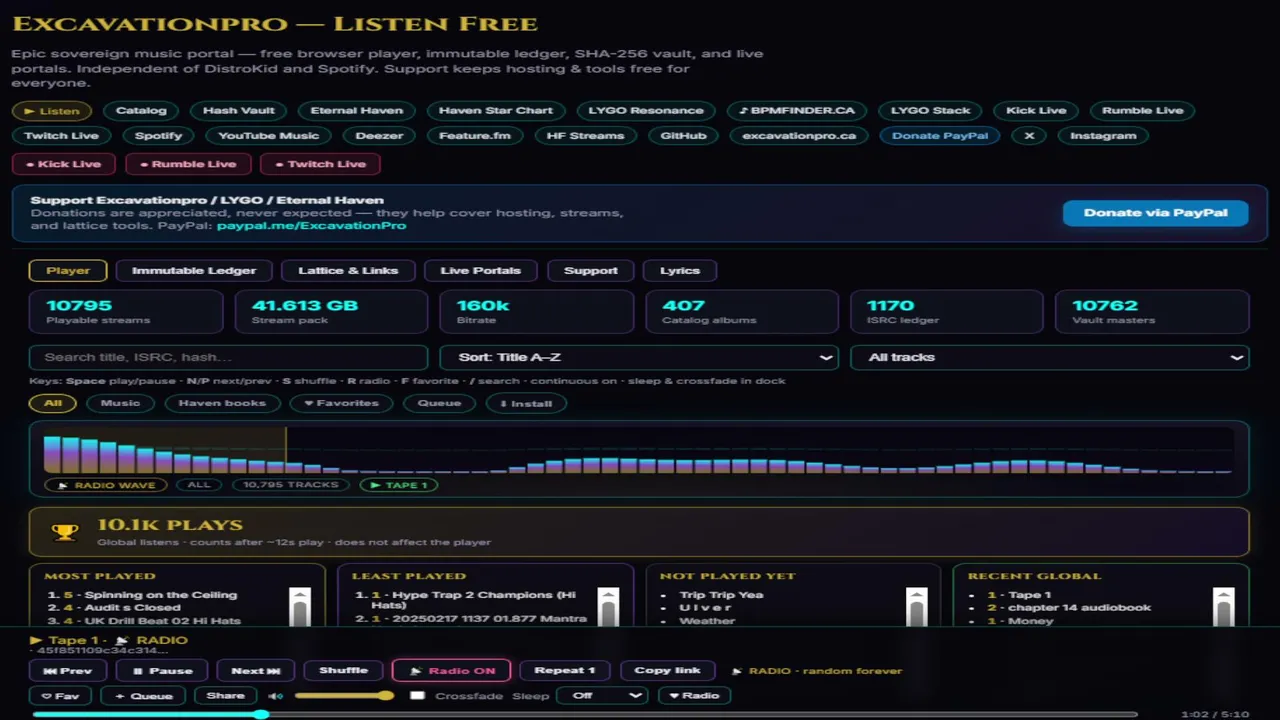
Task: Open the BPMFINDER.CA link
Action: point(797,111)
